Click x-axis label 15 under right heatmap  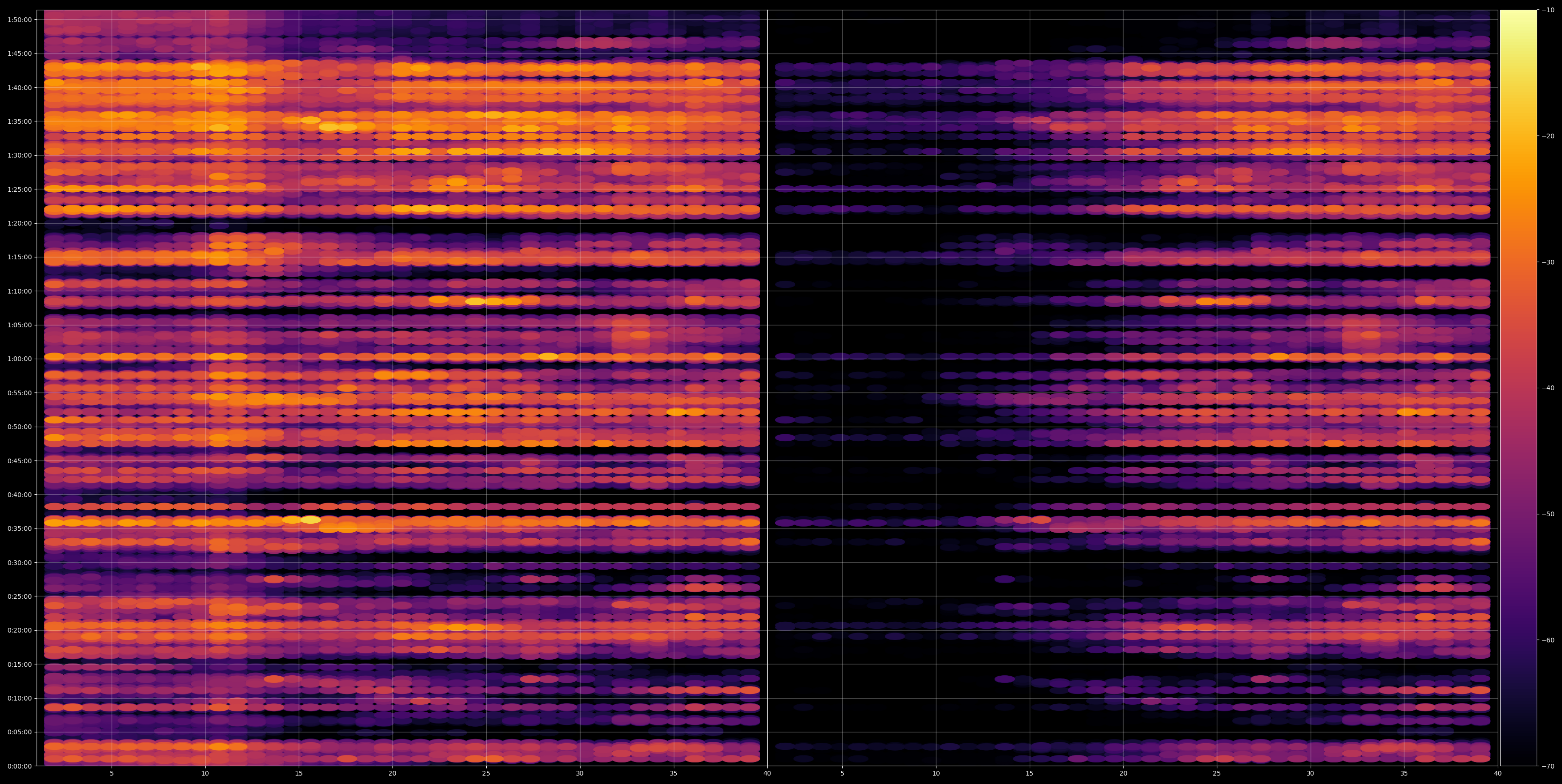[x=1030, y=774]
